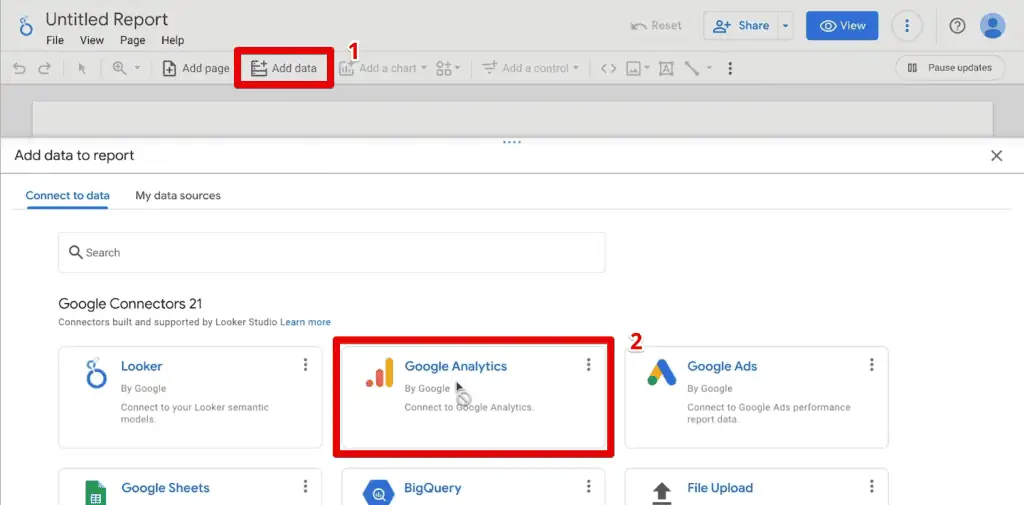Open Google Analytics card options dots
This screenshot has height=505, width=1024.
click(x=588, y=365)
